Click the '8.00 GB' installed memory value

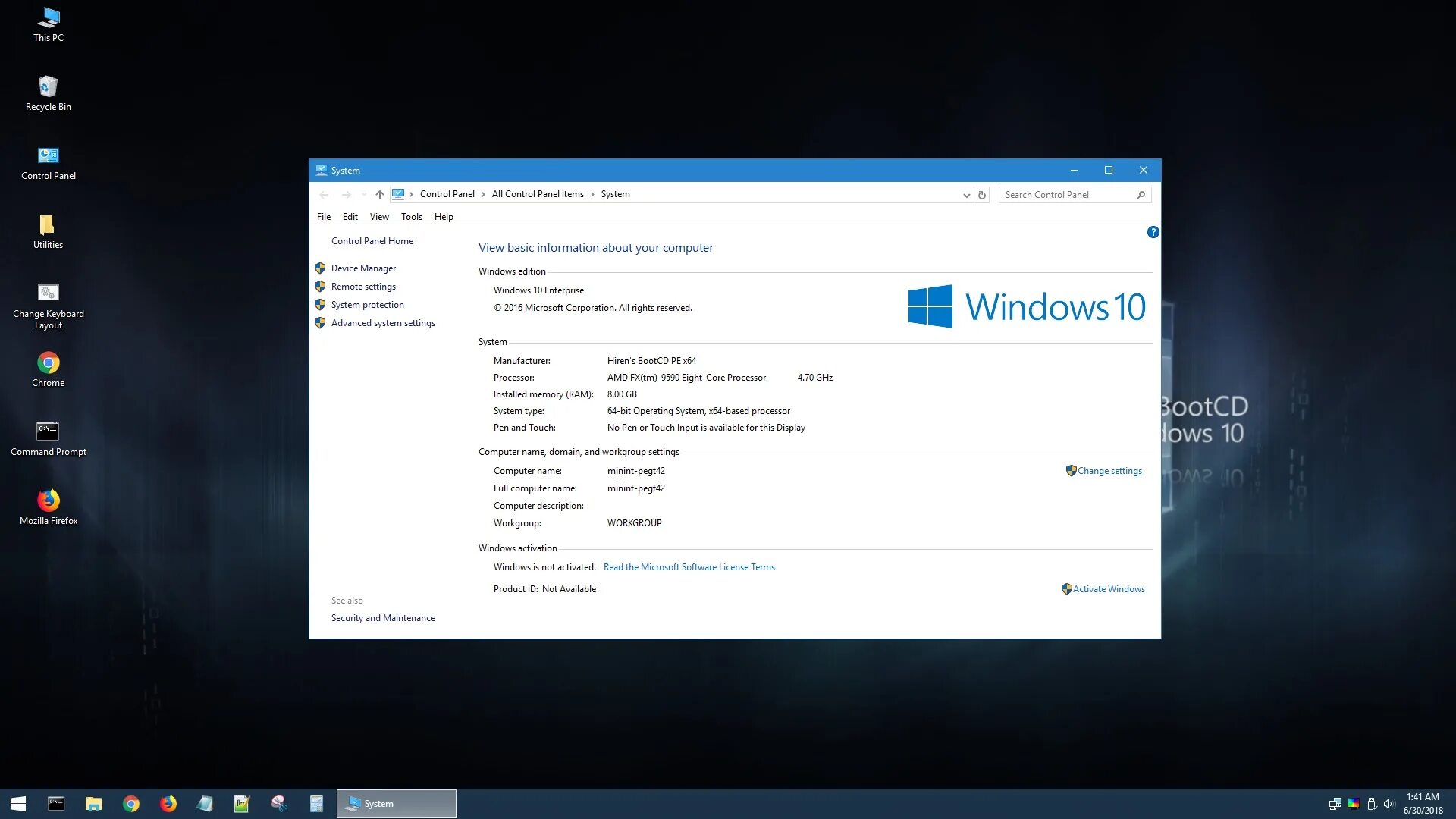(x=622, y=394)
